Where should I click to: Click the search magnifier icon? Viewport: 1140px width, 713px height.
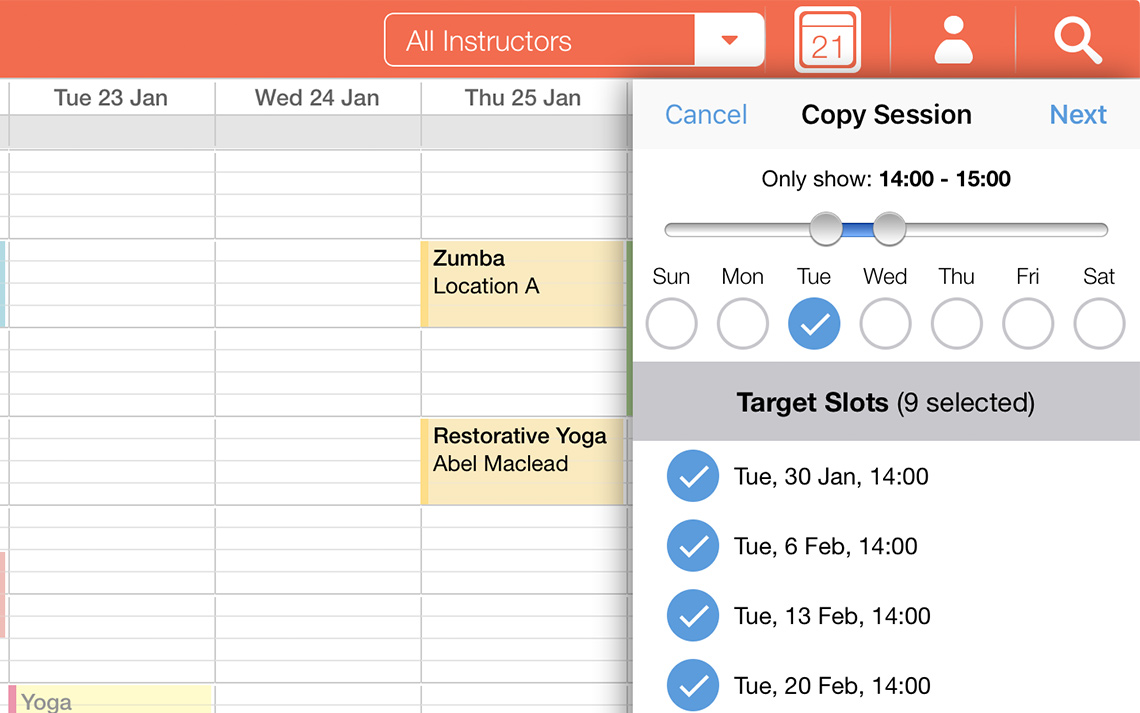pyautogui.click(x=1077, y=40)
